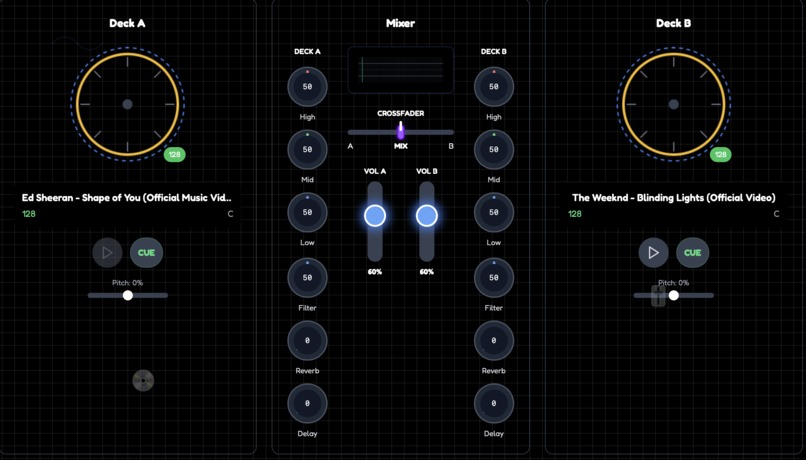Click the VOL A 60% readout
The height and width of the screenshot is (460, 806).
click(375, 271)
